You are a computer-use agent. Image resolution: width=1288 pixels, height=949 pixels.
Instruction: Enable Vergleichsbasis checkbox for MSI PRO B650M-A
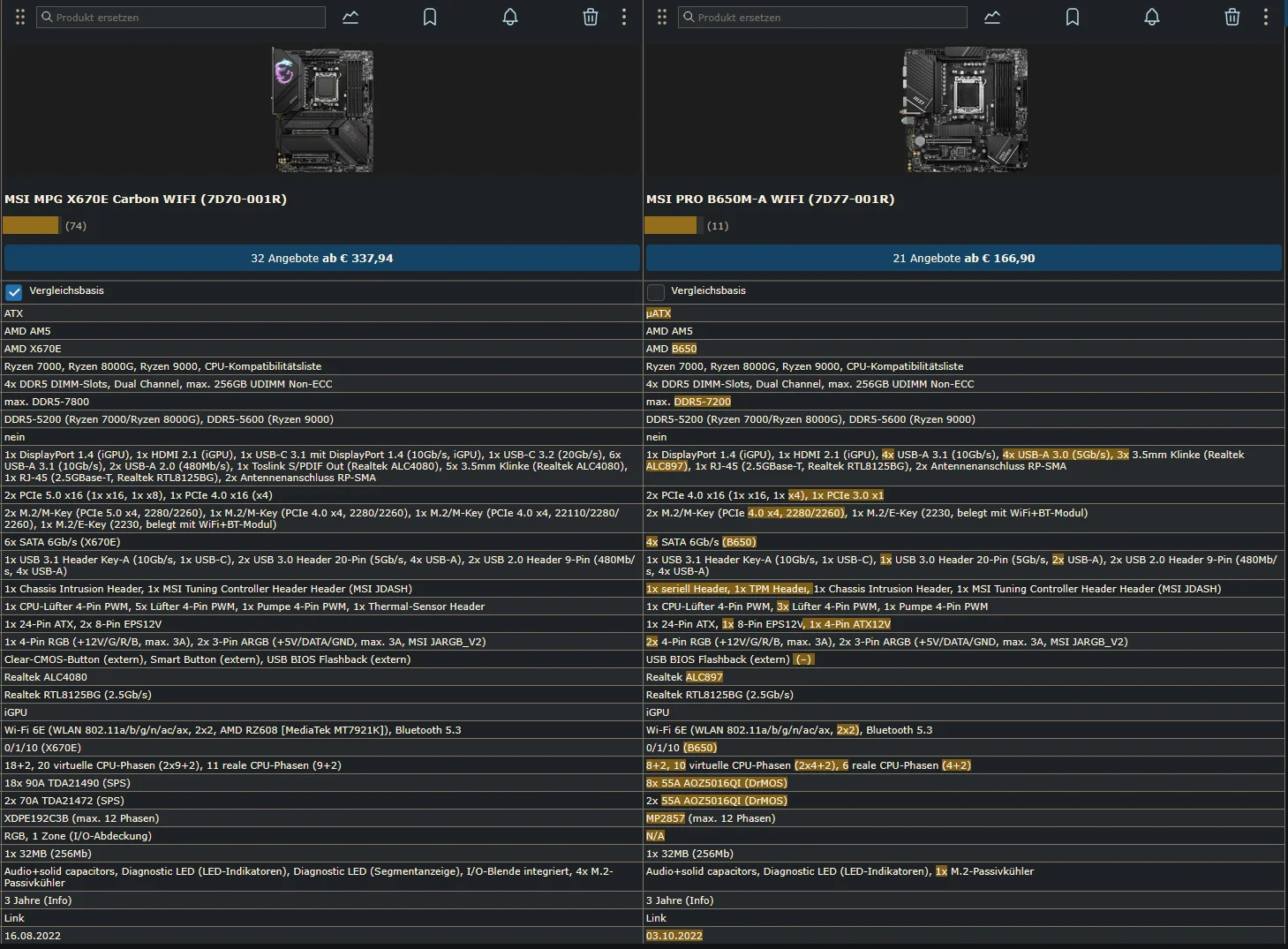[x=656, y=292]
